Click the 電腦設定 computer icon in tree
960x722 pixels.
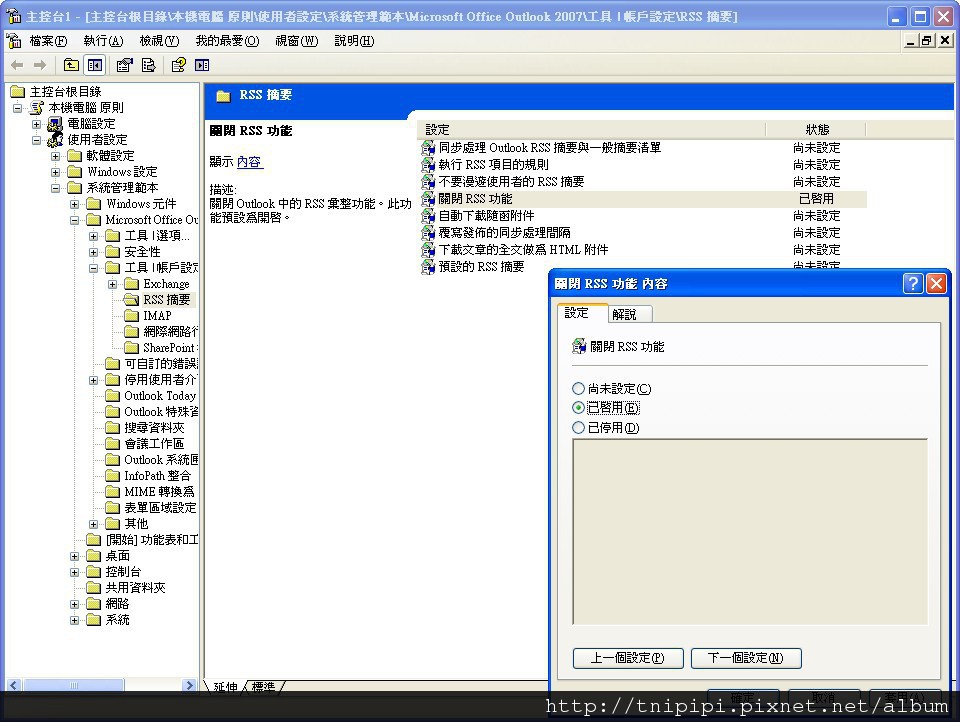[x=55, y=124]
